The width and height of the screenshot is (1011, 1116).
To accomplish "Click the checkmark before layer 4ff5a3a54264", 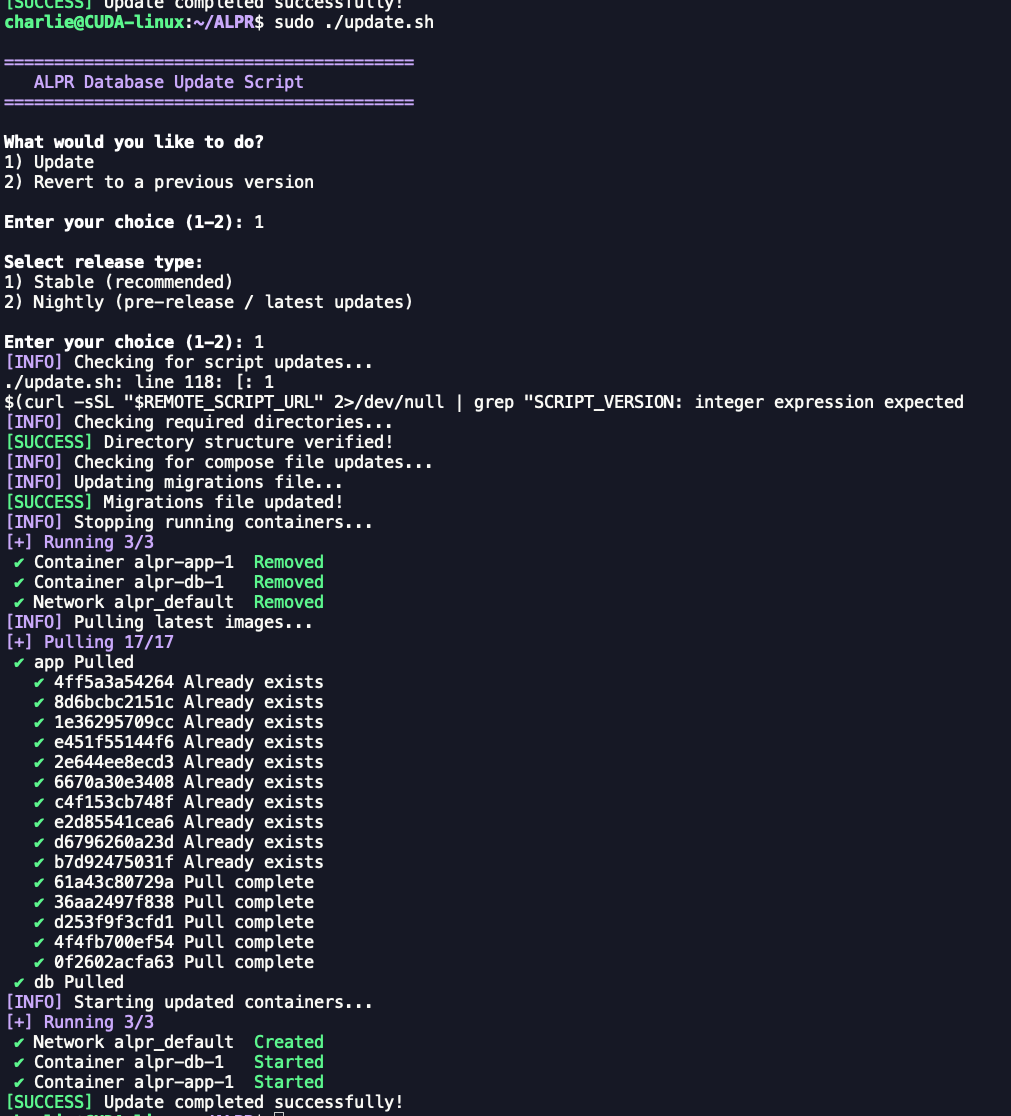I will [x=39, y=682].
